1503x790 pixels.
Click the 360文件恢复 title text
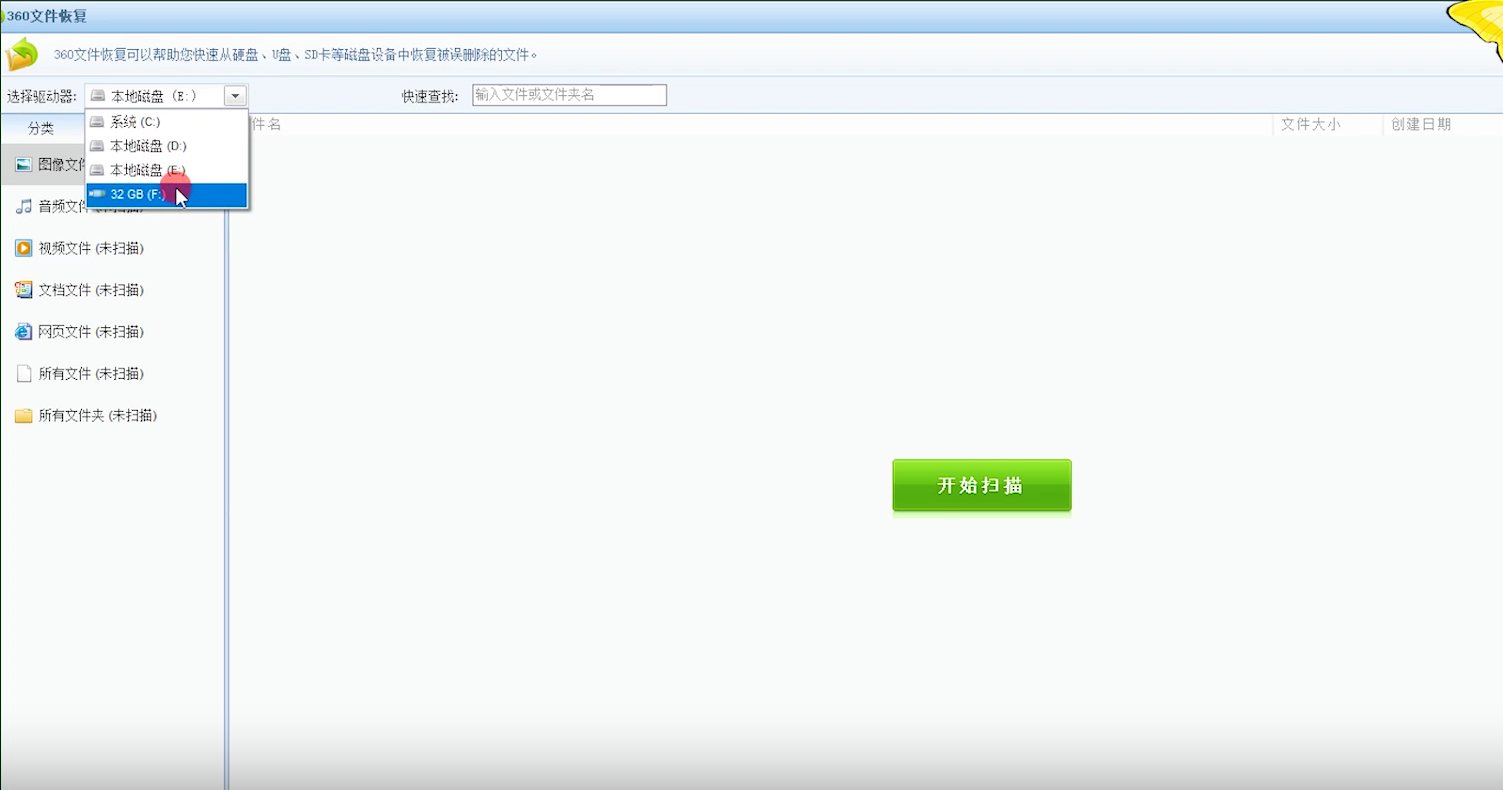pyautogui.click(x=46, y=16)
